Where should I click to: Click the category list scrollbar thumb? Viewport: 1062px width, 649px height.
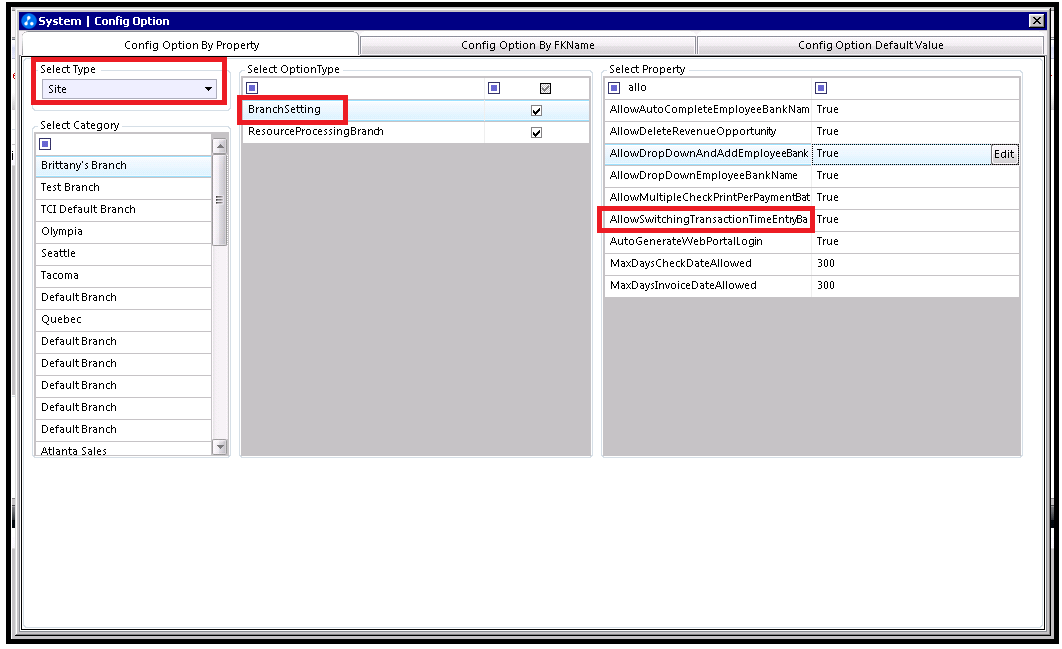pyautogui.click(x=219, y=200)
